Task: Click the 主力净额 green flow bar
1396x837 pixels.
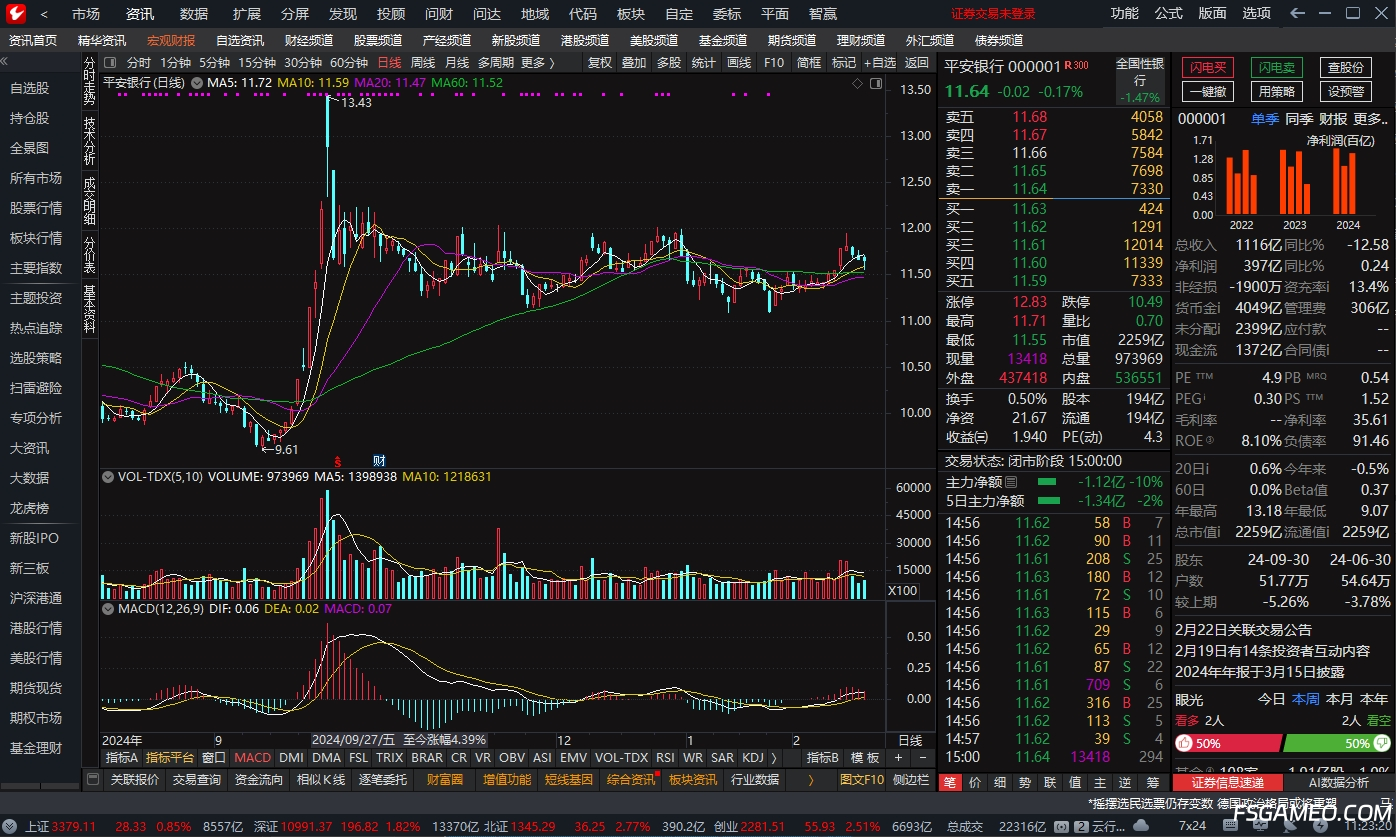Action: pyautogui.click(x=1047, y=482)
